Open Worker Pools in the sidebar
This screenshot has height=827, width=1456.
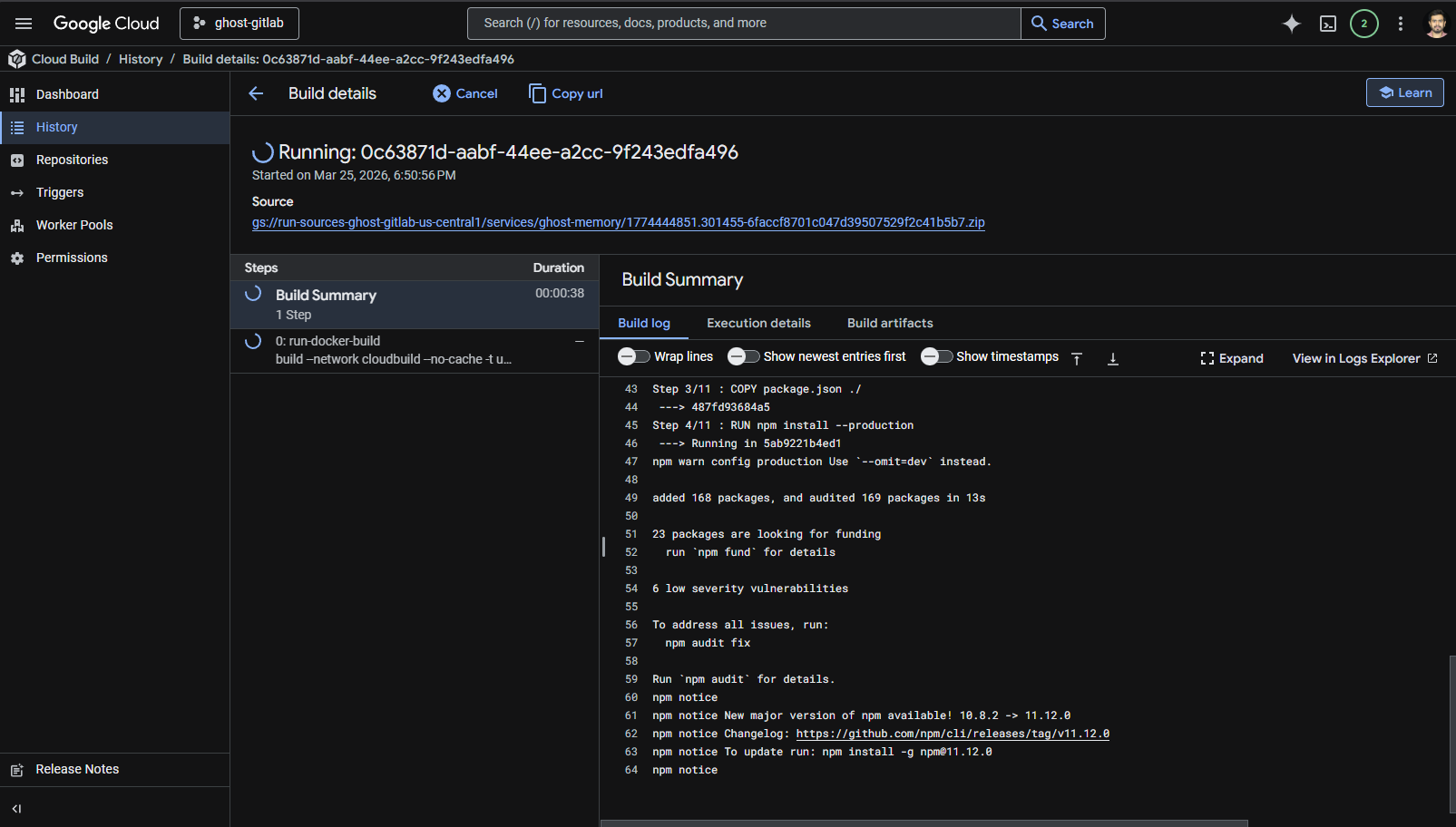point(114,225)
